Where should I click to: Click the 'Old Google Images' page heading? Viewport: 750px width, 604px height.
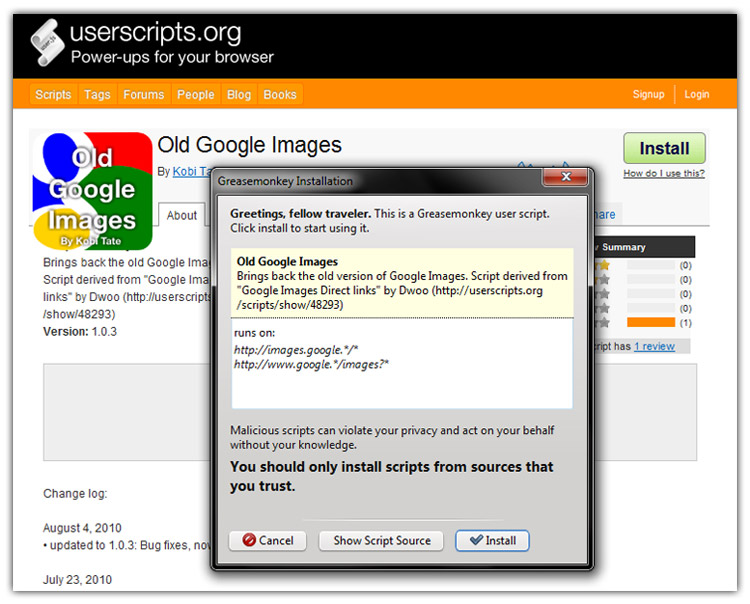tap(249, 145)
